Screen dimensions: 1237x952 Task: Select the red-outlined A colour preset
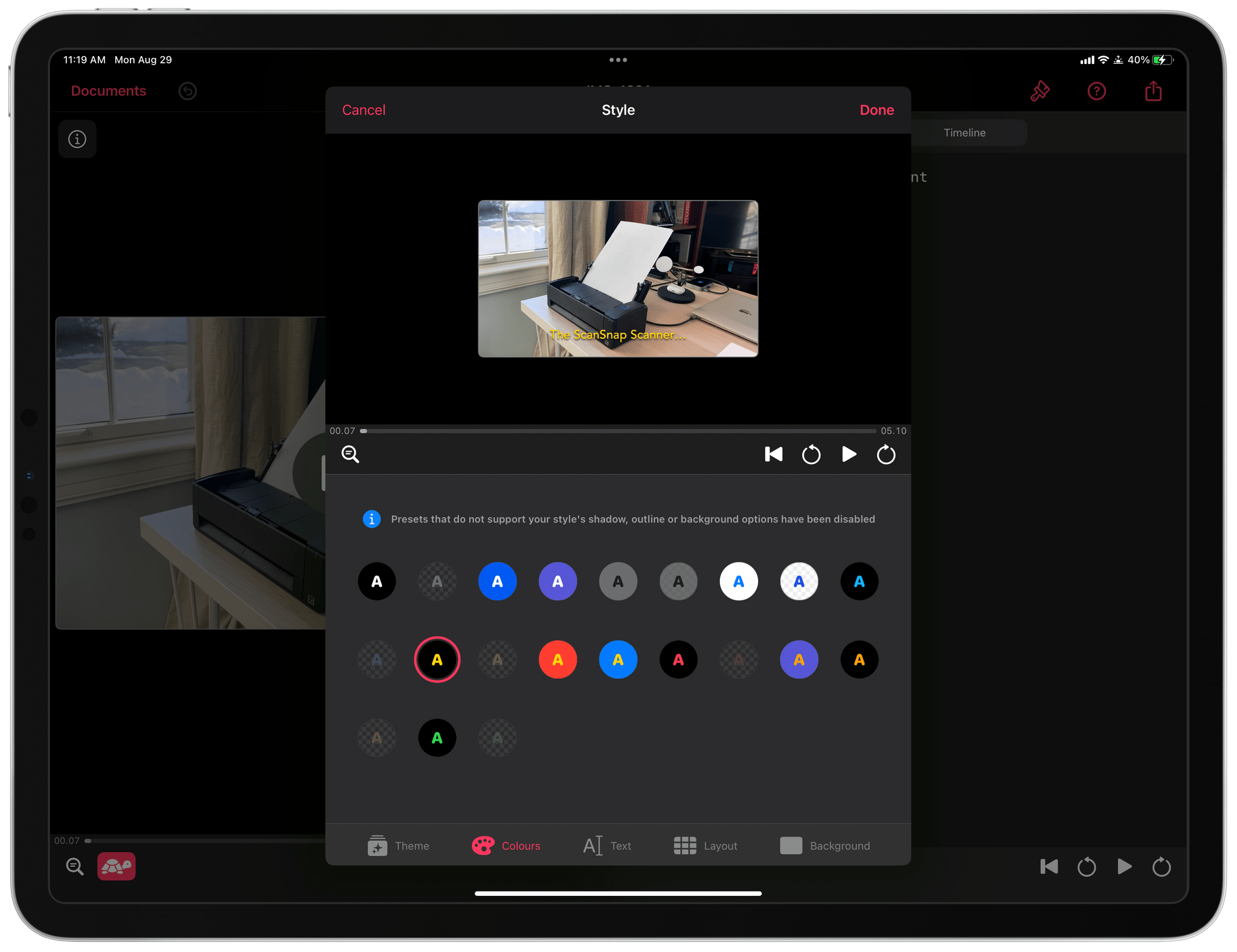tap(437, 658)
